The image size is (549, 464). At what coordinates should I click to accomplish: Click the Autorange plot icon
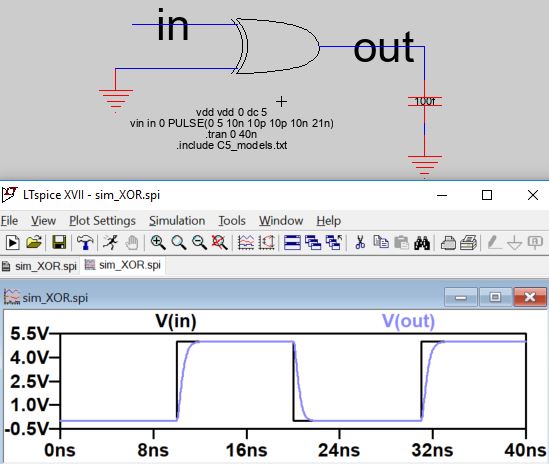(x=246, y=242)
